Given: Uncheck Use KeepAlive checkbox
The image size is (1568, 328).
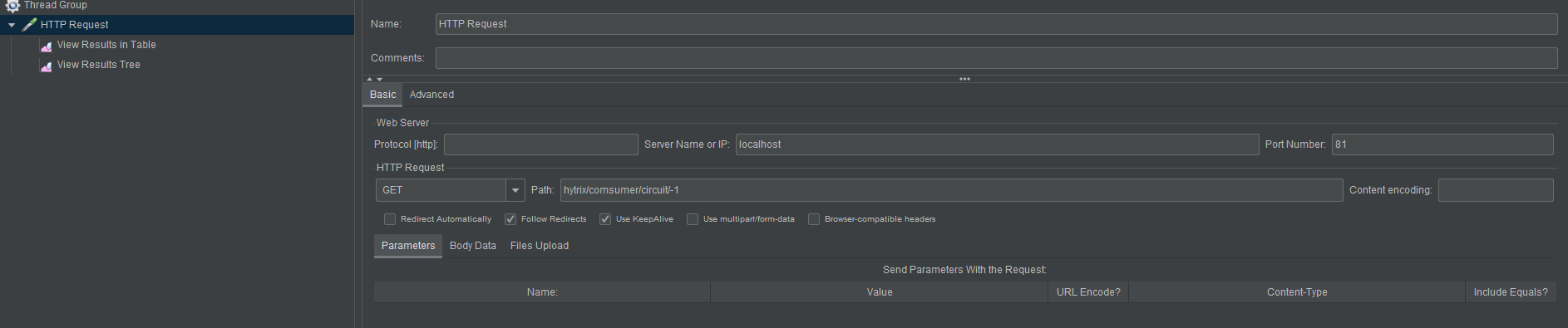Looking at the screenshot, I should click(605, 219).
